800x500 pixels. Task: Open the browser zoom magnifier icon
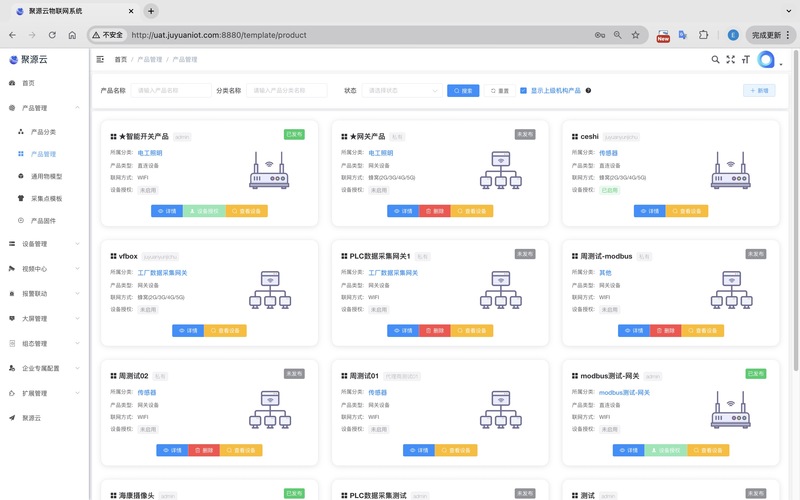click(617, 35)
